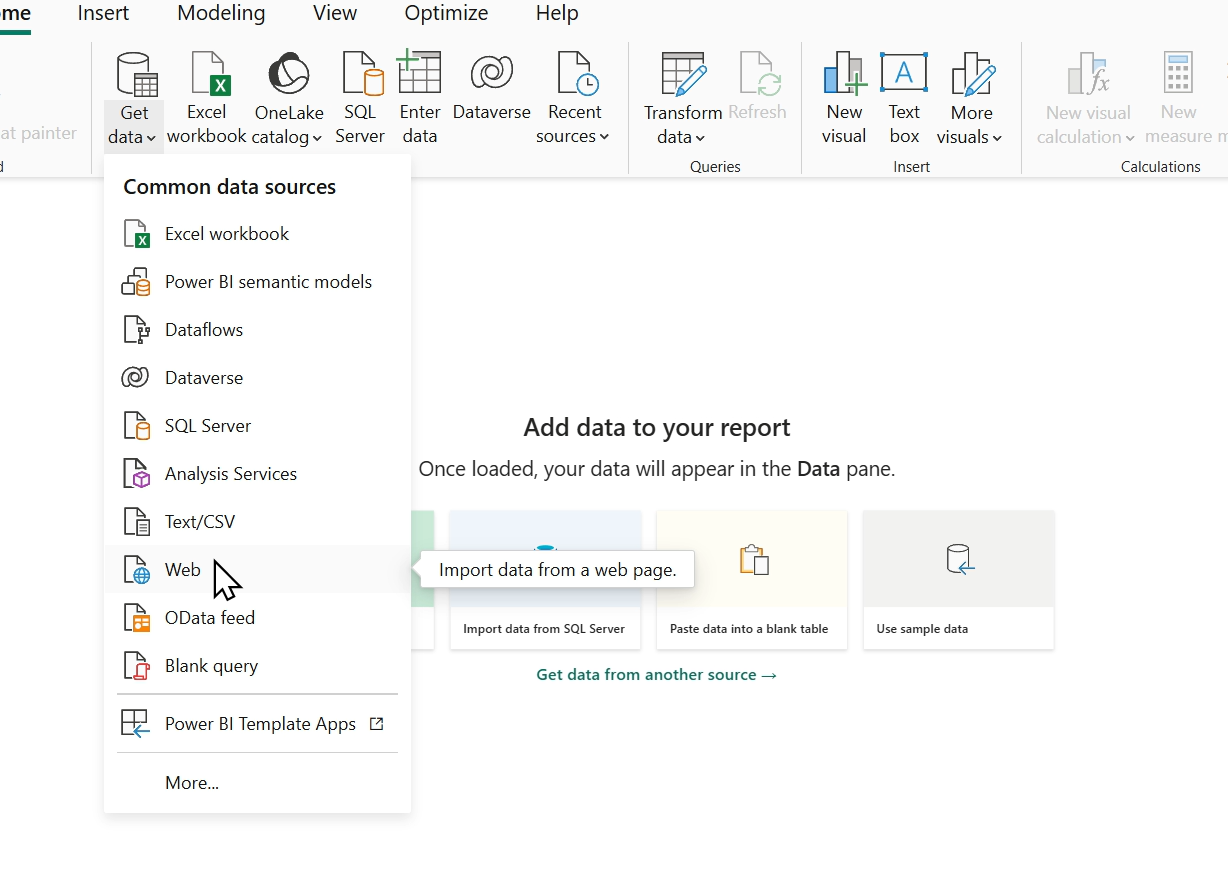Click Get data from another source link

656,675
